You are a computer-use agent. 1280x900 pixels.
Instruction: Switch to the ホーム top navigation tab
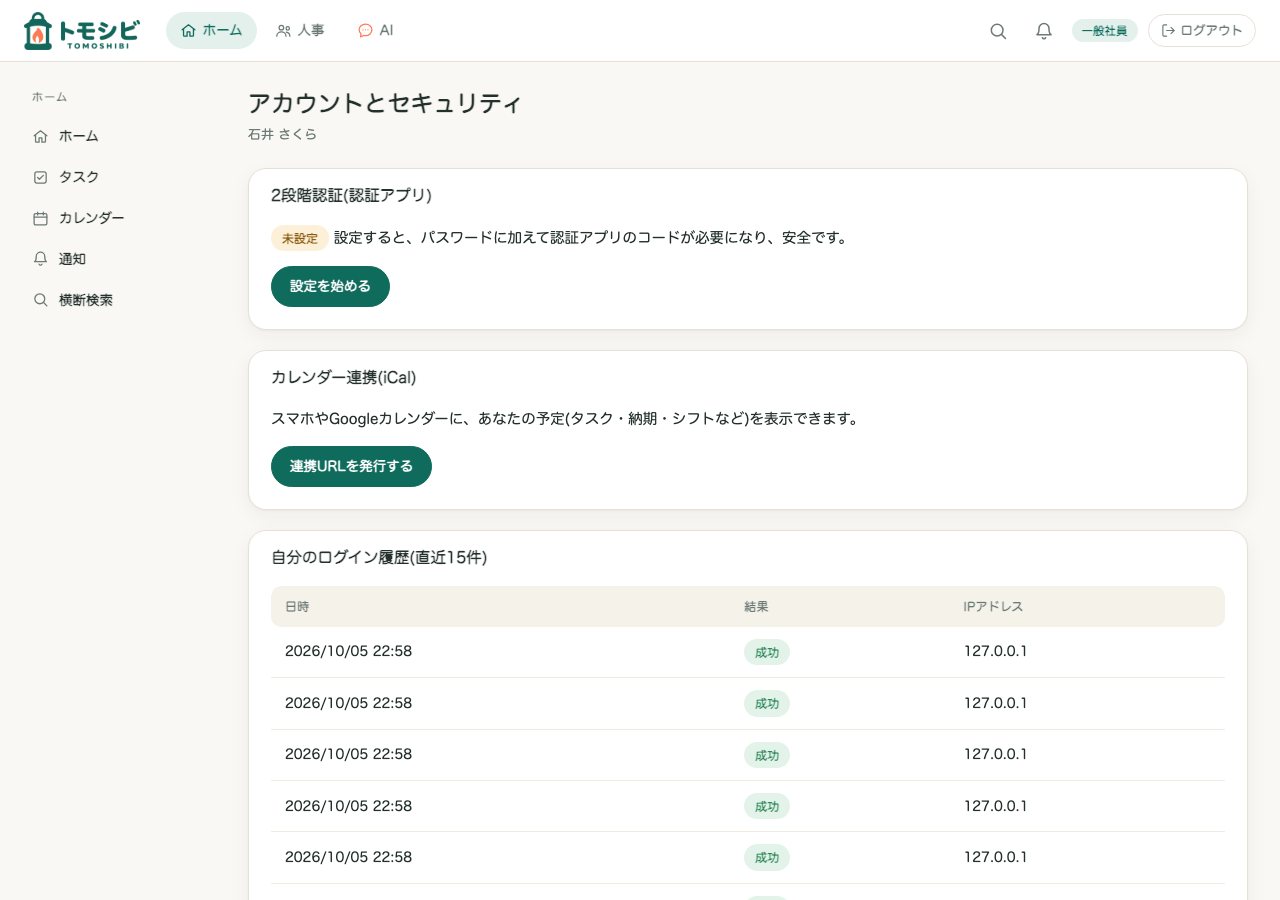coord(211,31)
